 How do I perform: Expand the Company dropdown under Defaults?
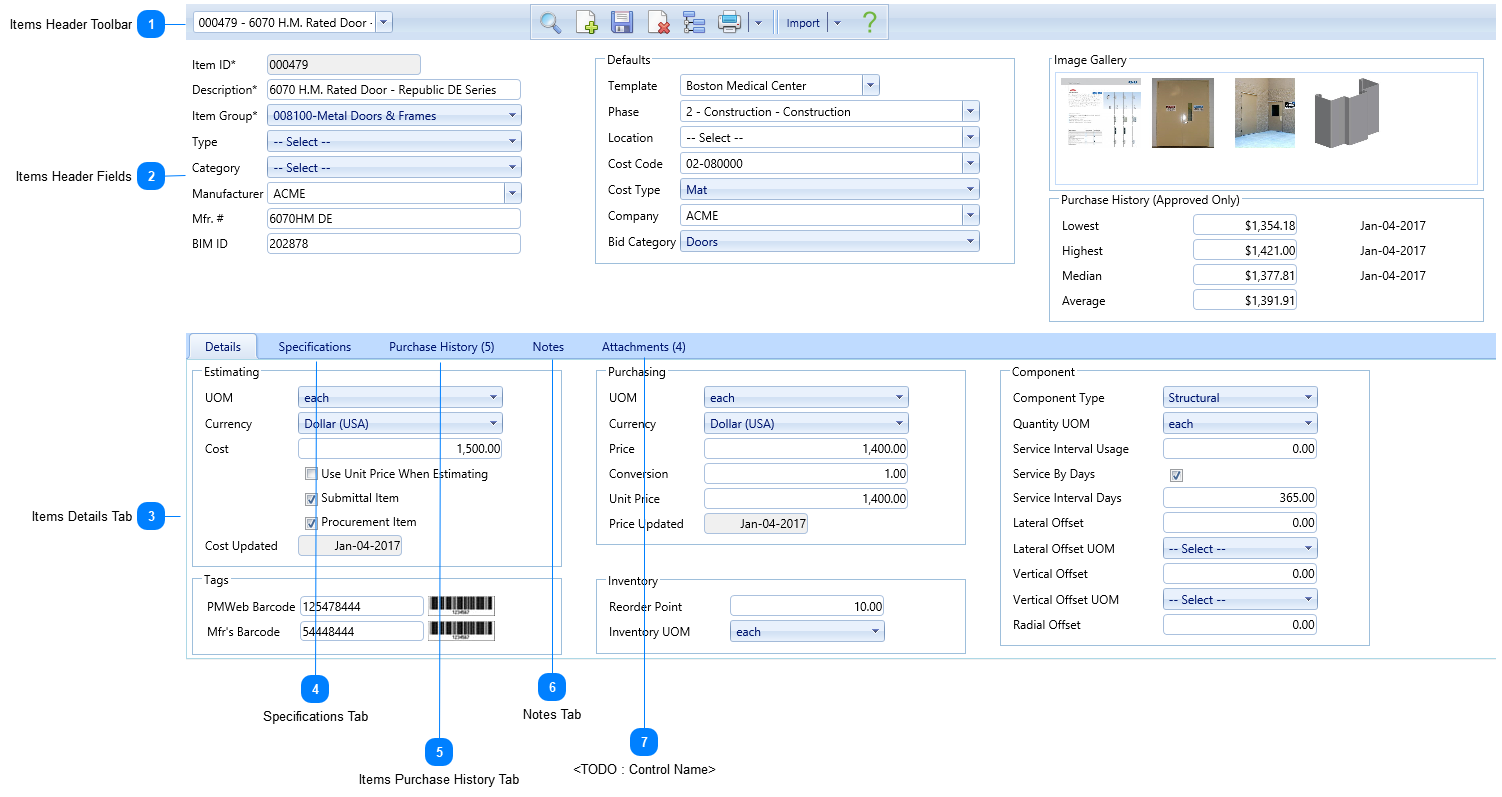[x=970, y=215]
